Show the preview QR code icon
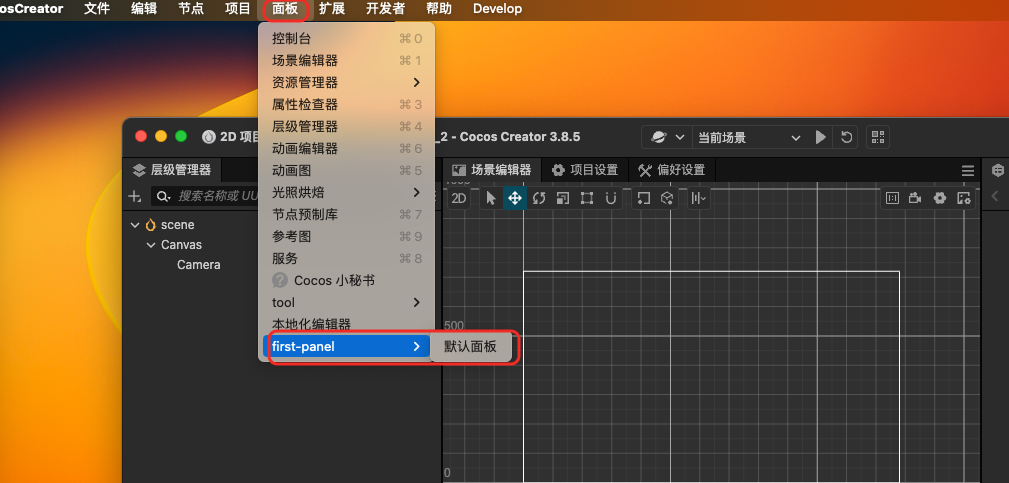 pos(878,137)
